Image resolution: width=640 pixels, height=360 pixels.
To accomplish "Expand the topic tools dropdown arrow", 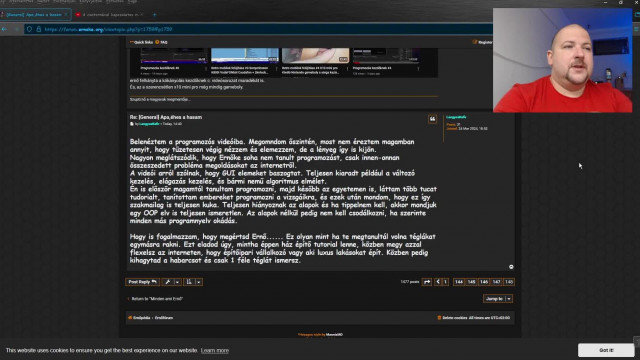I will (x=178, y=282).
